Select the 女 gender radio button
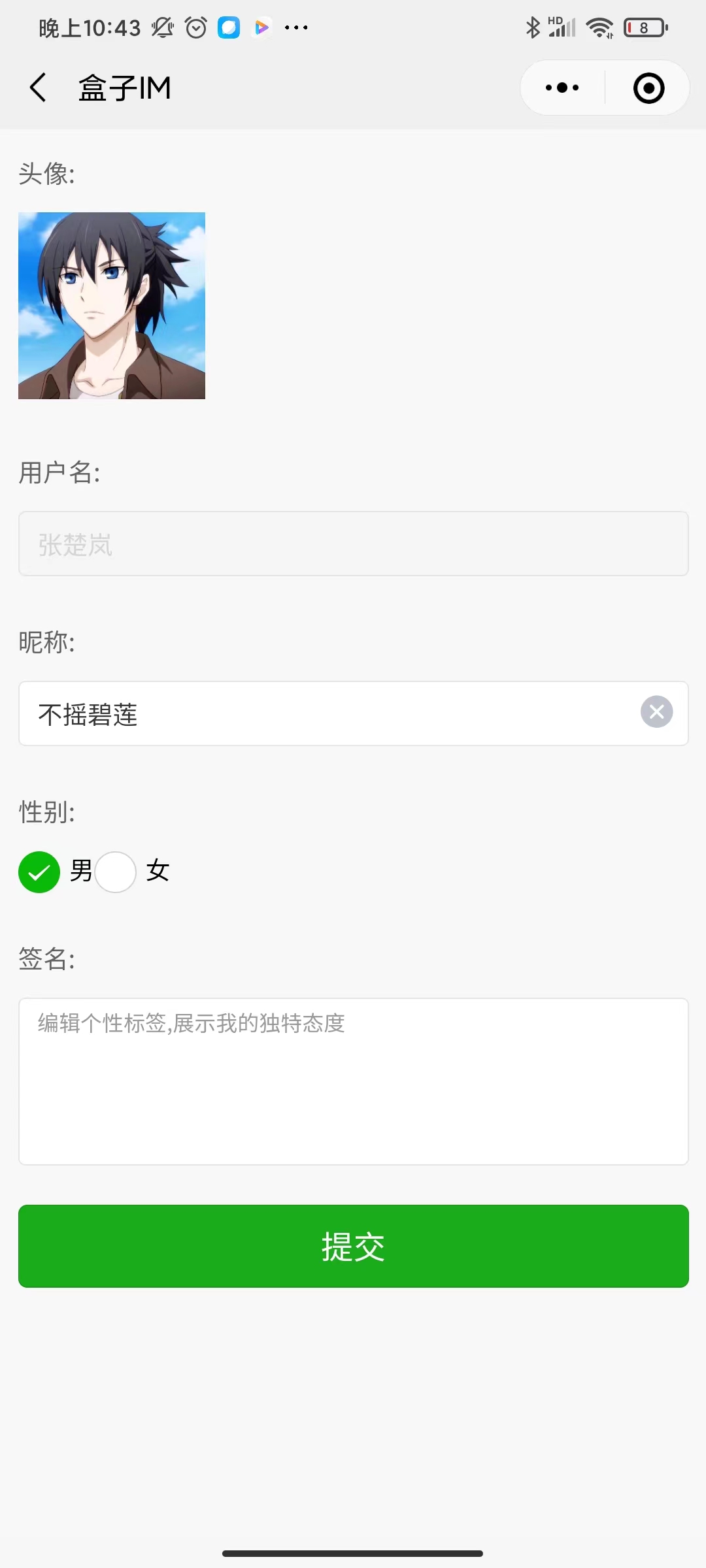The image size is (706, 1568). point(116,872)
